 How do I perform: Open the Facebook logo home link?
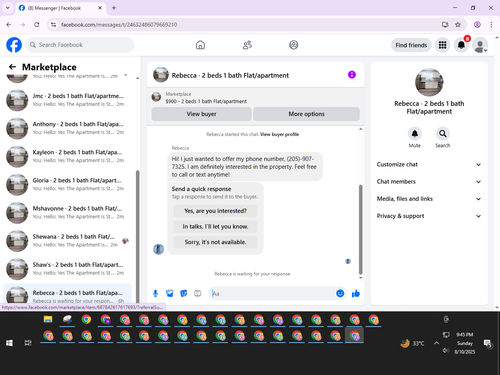coord(14,45)
